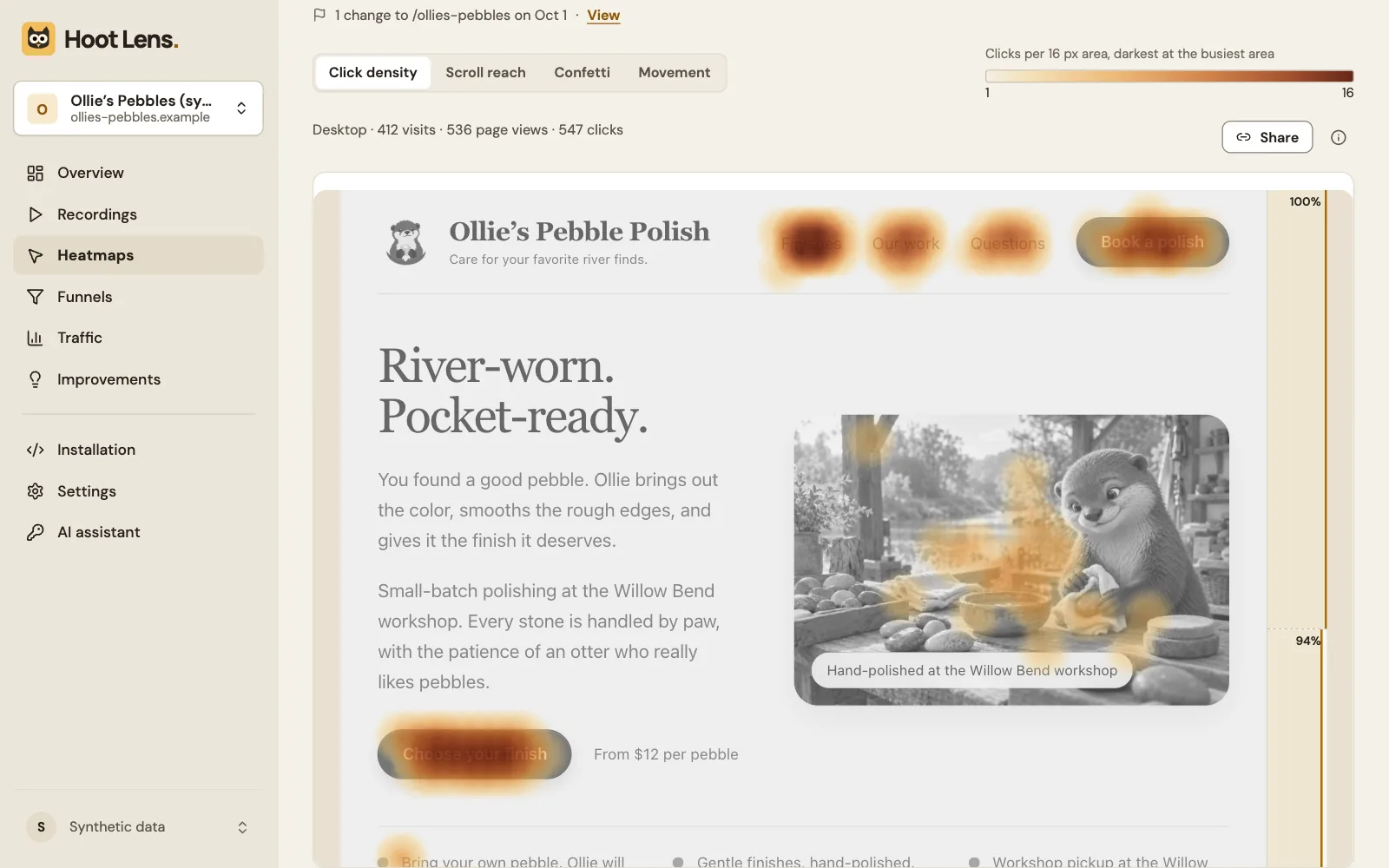Screen dimensions: 1389x868
Task: Expand the Synthetic data account menu
Action: coord(138,827)
